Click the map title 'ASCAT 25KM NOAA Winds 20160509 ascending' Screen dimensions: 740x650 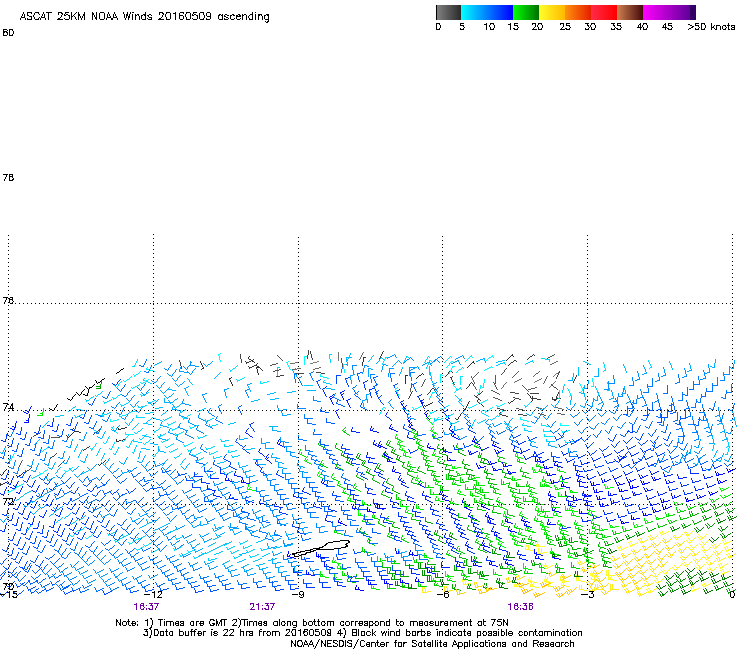tap(144, 17)
